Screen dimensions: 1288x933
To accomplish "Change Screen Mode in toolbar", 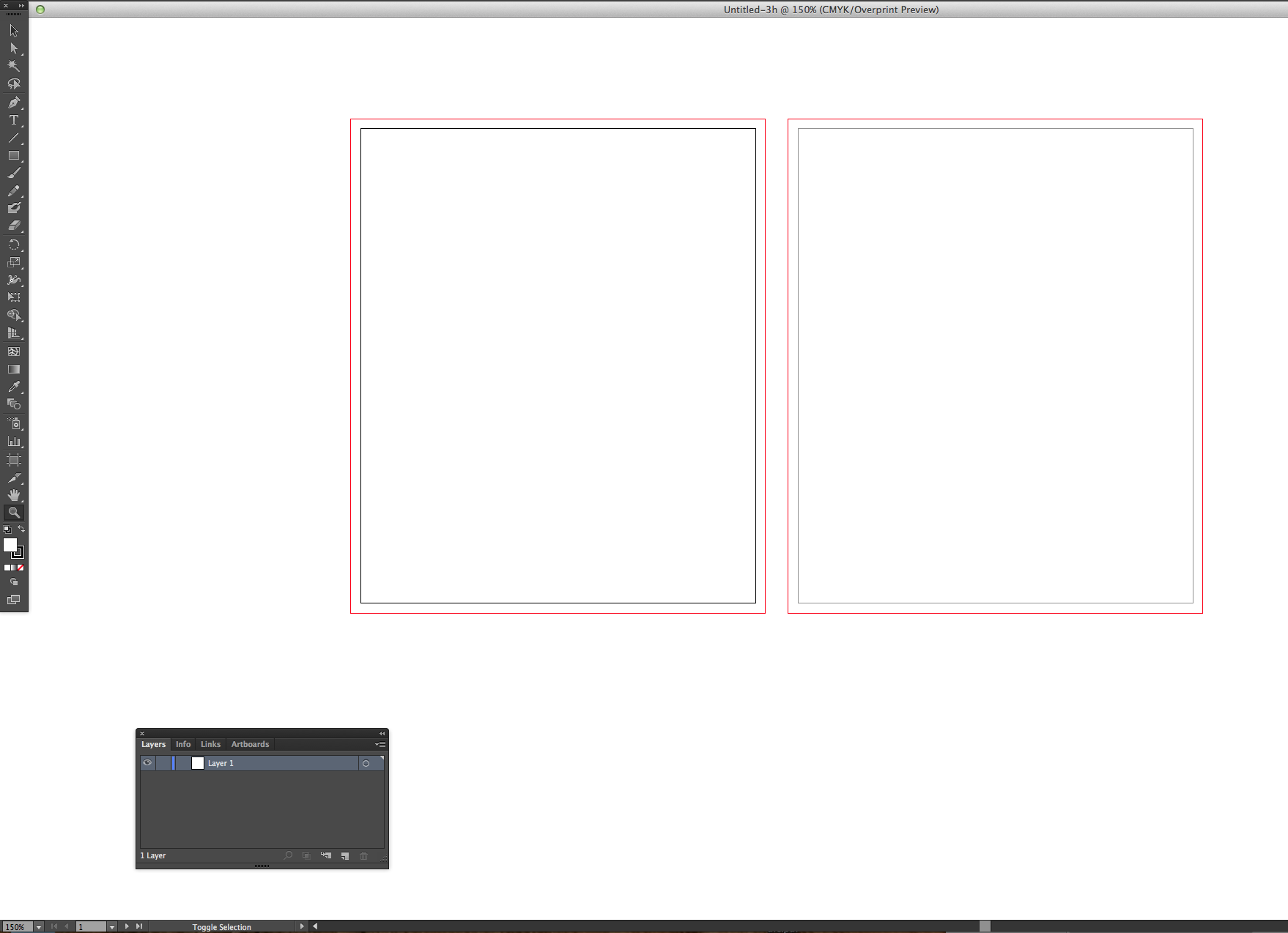I will 14,600.
